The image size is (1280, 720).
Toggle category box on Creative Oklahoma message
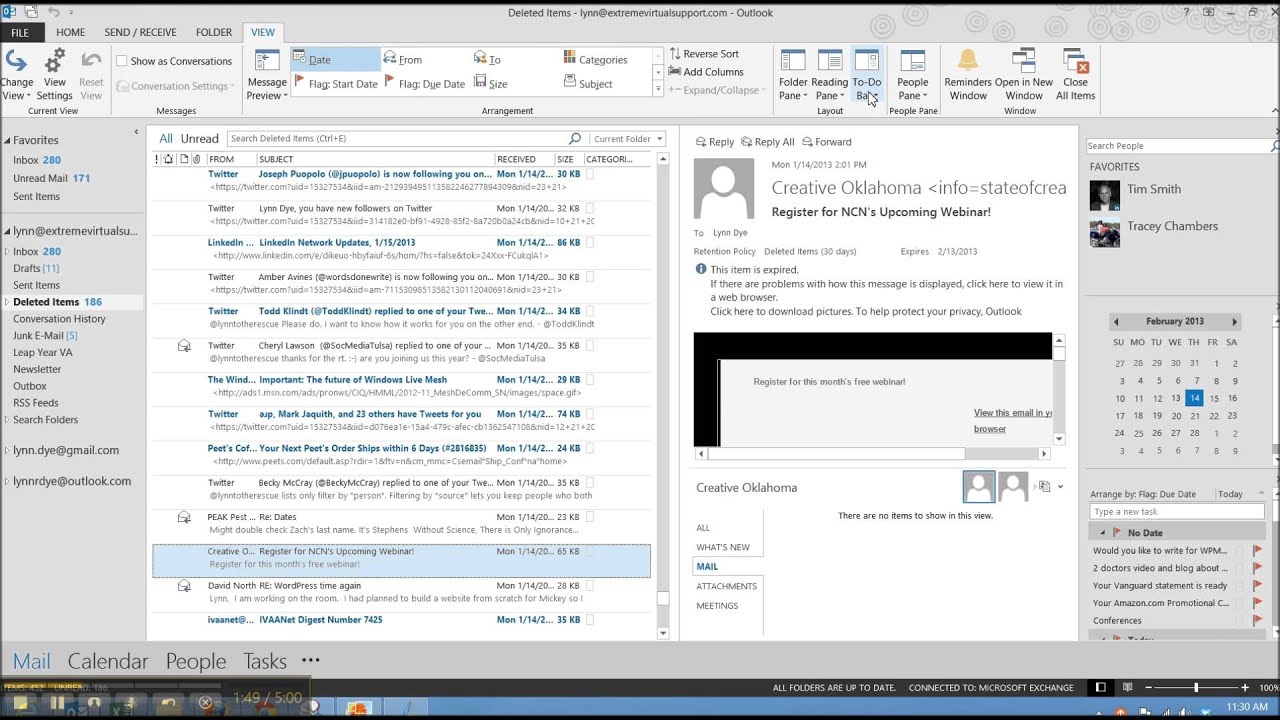(x=590, y=551)
